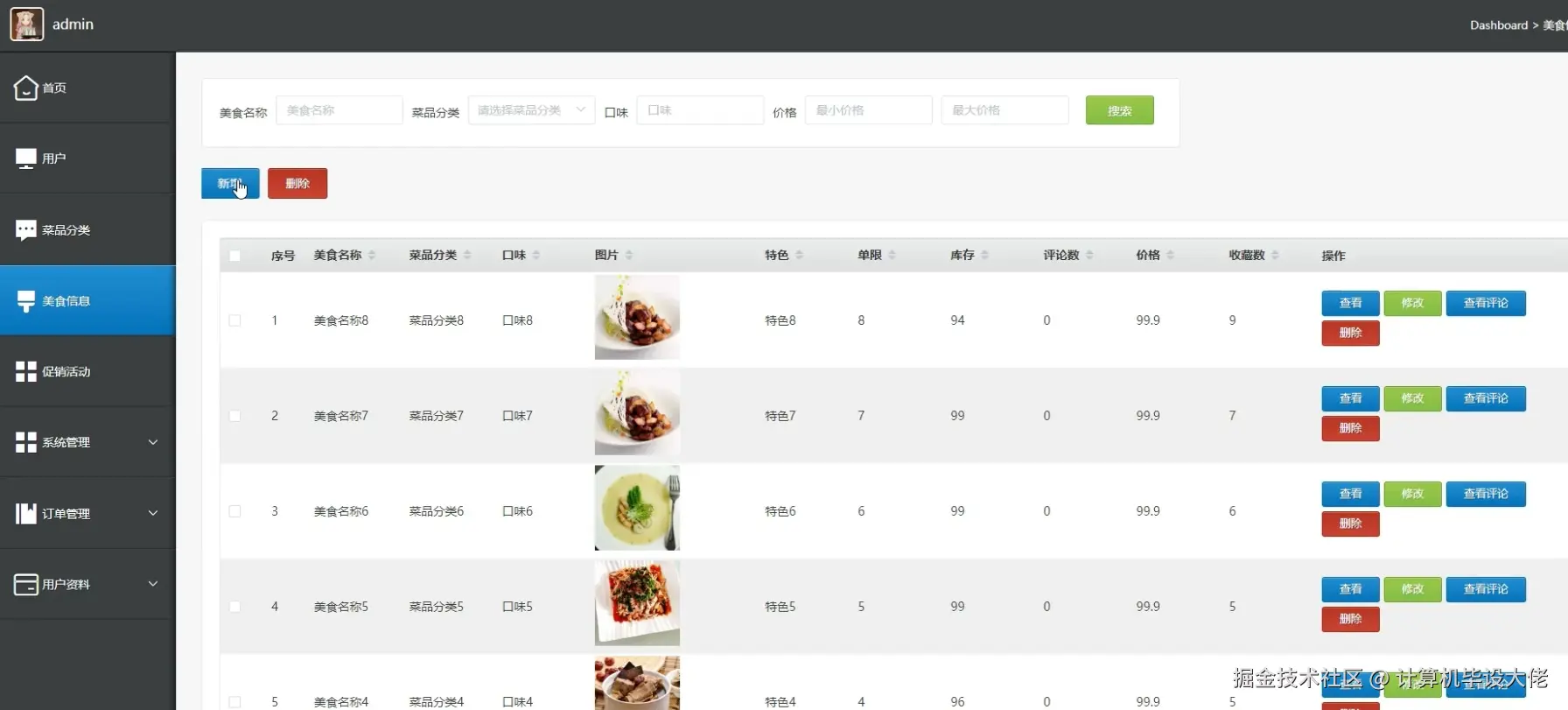Click the cell text 菜品分类8
Viewport: 1568px width, 710px height.
point(437,320)
